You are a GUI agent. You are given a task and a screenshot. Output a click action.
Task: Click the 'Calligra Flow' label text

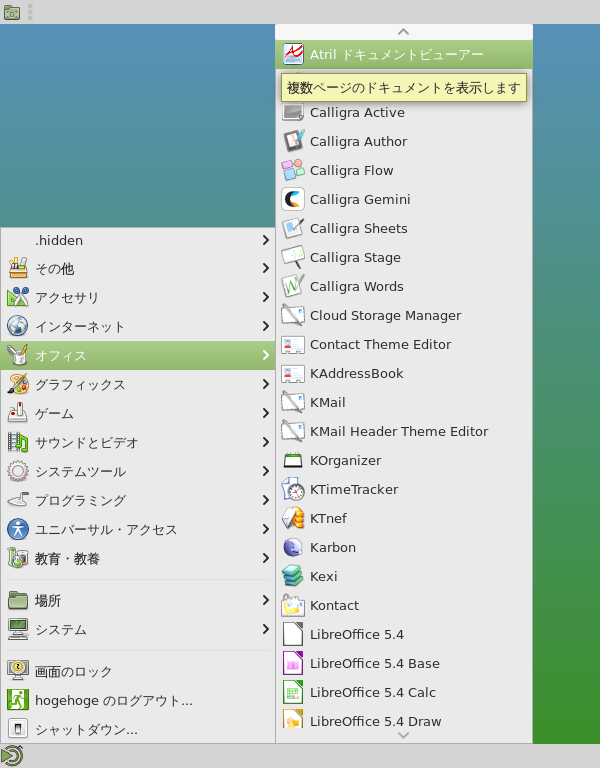point(352,170)
